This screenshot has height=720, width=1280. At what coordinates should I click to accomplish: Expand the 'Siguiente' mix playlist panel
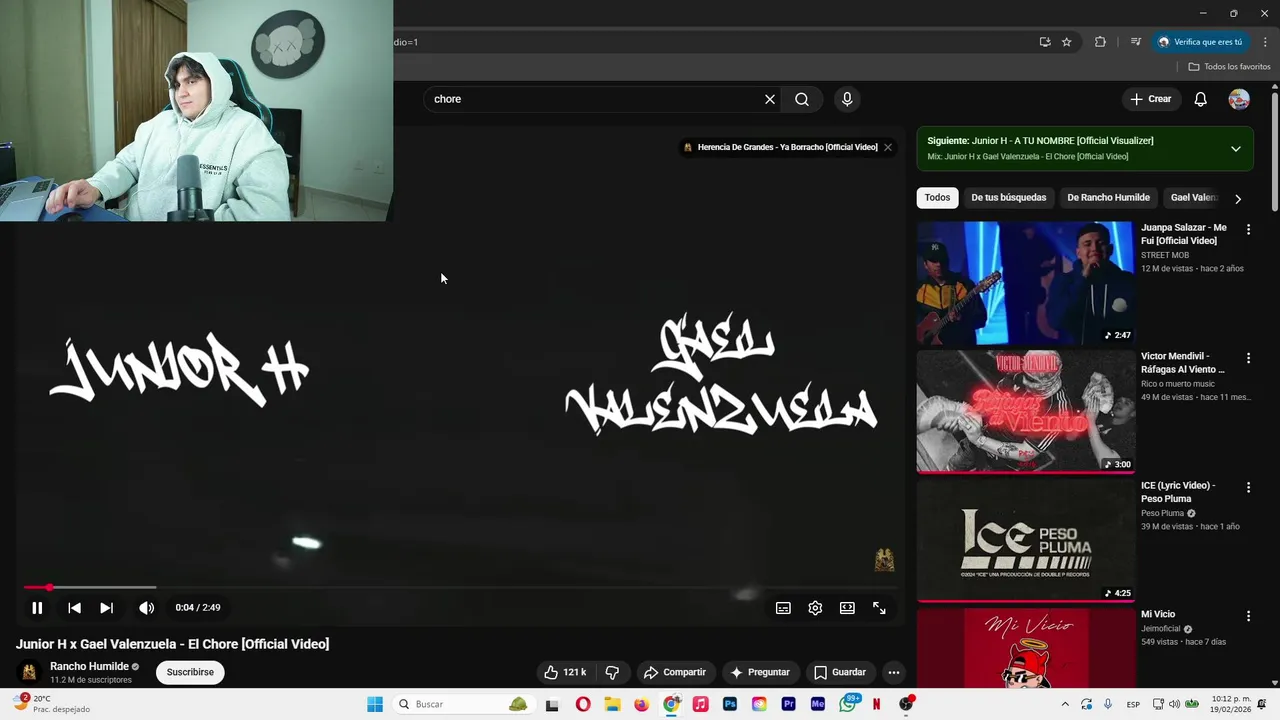(1236, 148)
